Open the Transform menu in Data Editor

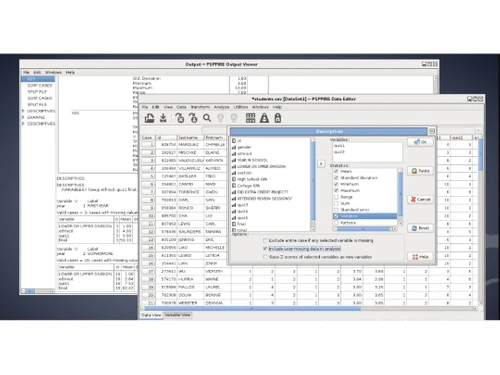pyautogui.click(x=200, y=107)
